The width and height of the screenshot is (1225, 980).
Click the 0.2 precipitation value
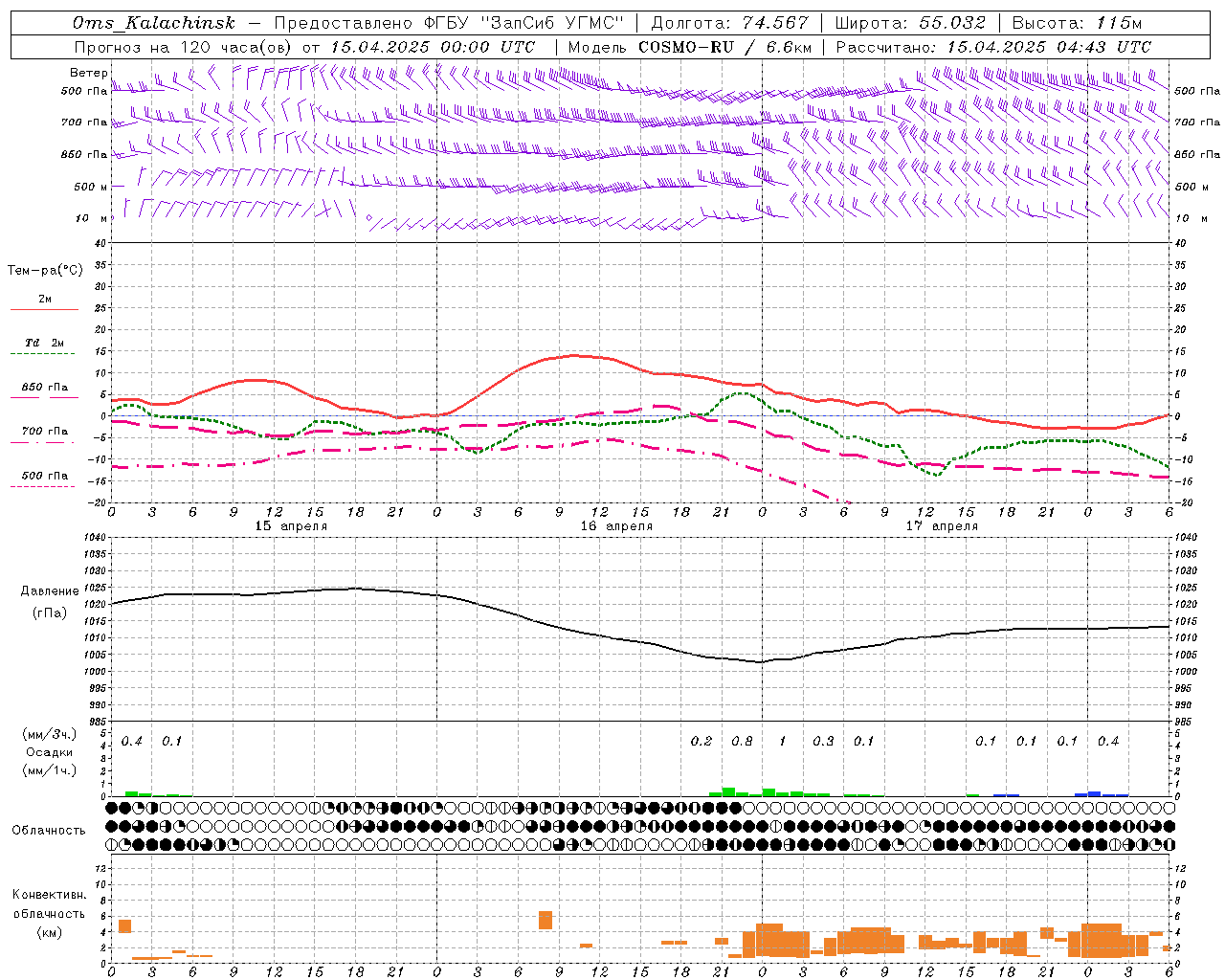click(702, 742)
